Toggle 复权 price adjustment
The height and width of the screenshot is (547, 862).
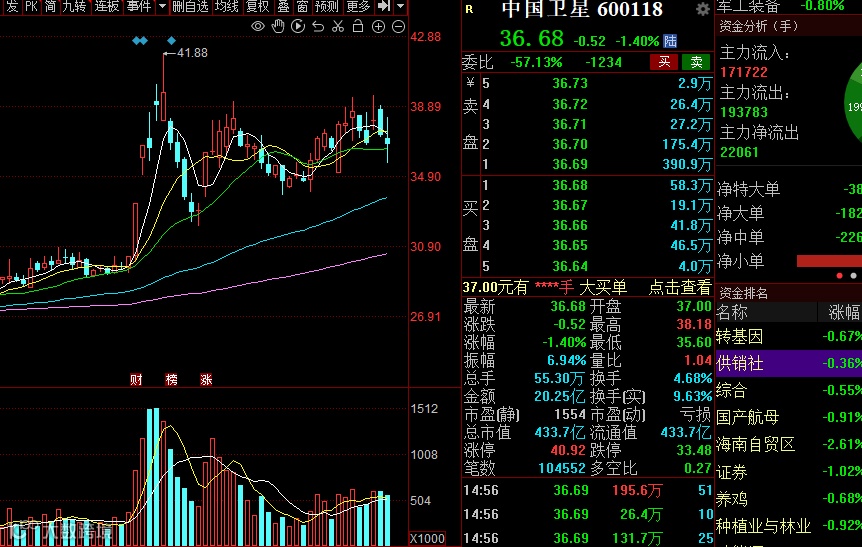(x=257, y=7)
